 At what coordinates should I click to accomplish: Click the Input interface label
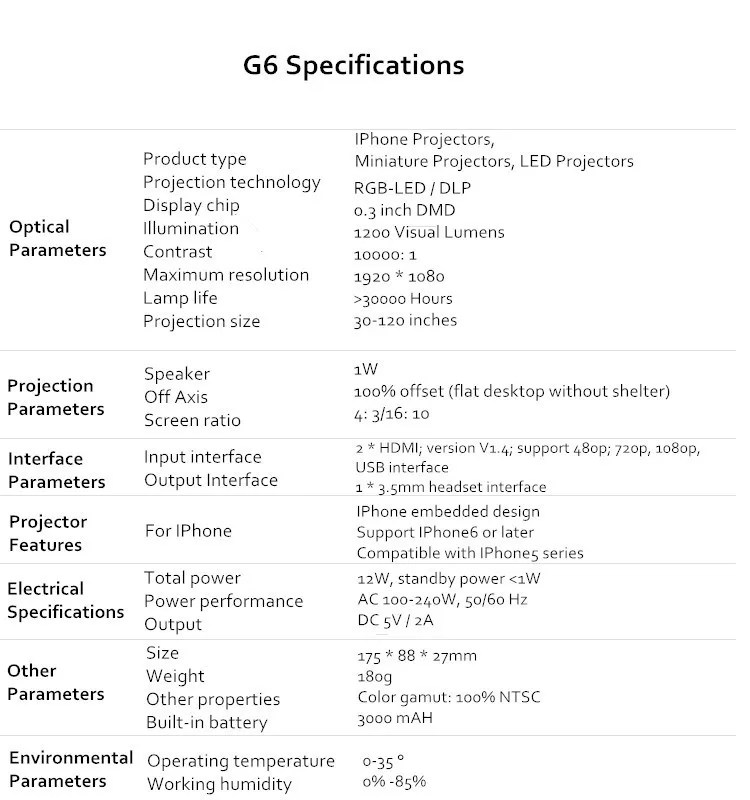click(202, 457)
